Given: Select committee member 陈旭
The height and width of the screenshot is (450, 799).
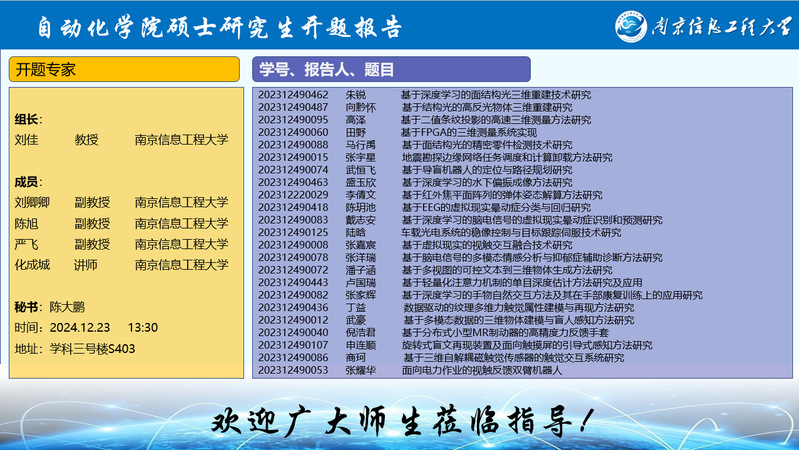Looking at the screenshot, I should tap(27, 223).
